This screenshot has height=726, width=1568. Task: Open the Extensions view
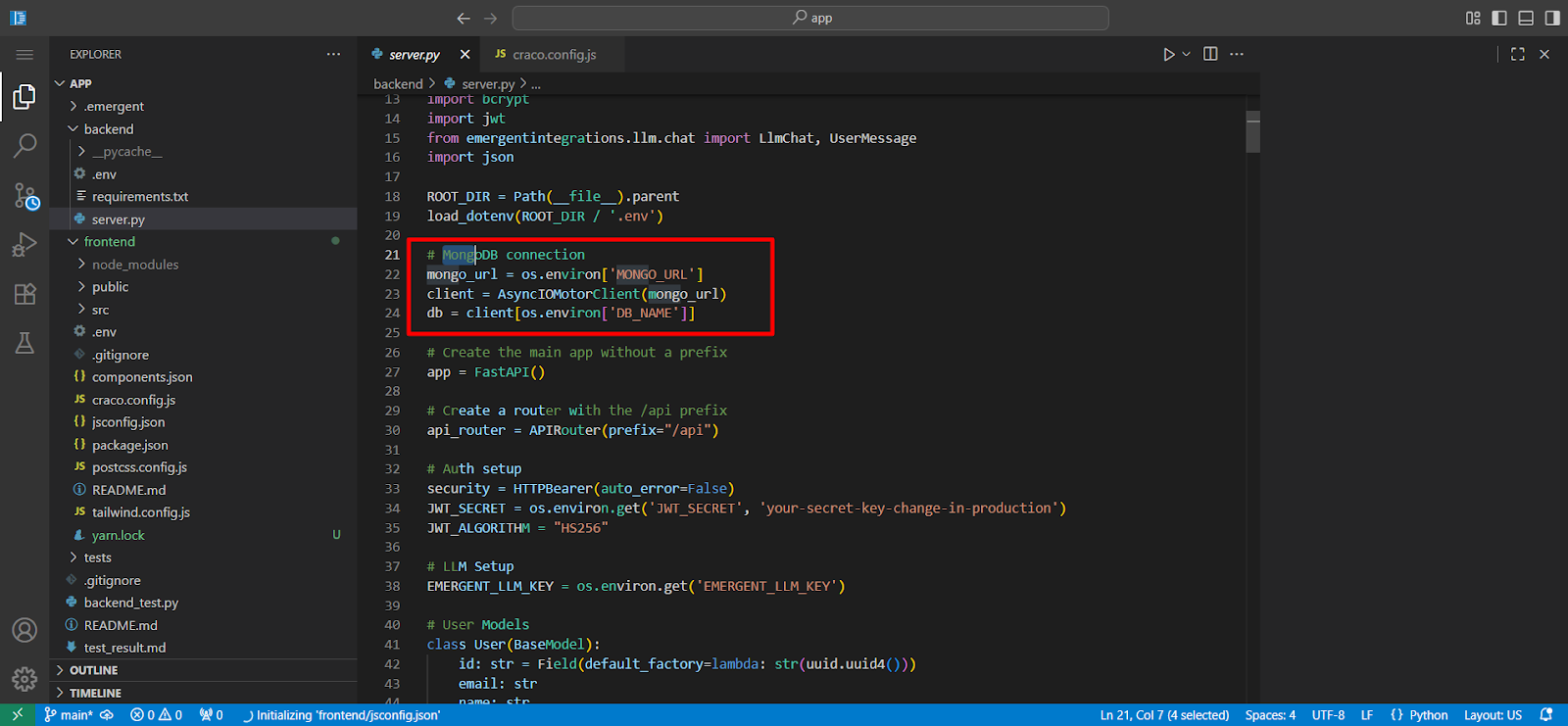coord(24,294)
